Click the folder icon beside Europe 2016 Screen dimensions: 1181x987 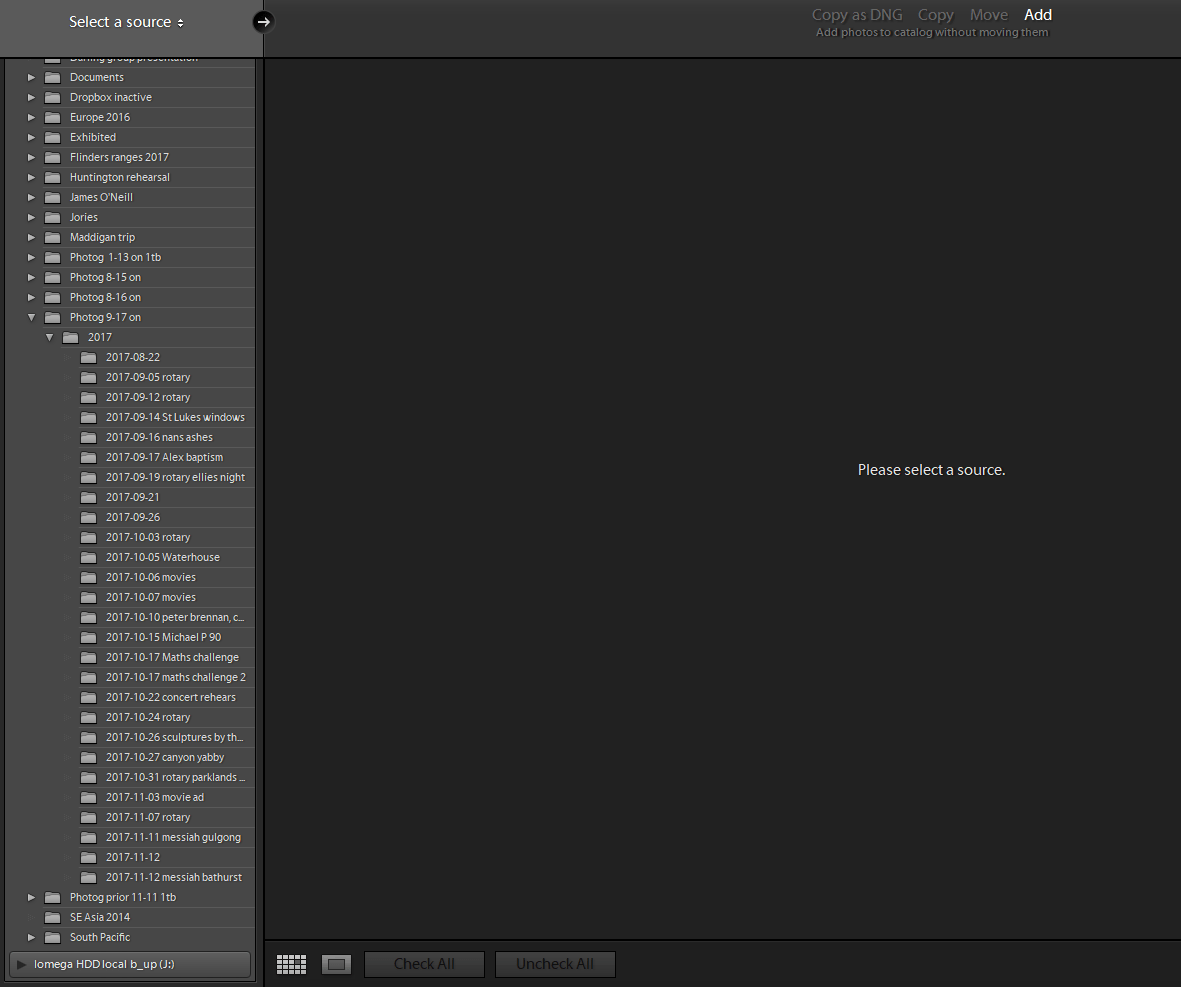[x=52, y=117]
